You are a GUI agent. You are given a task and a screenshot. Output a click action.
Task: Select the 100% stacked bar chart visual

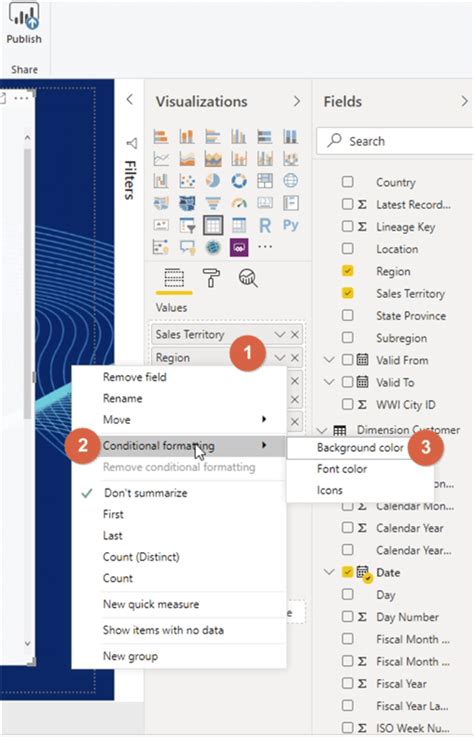265,137
